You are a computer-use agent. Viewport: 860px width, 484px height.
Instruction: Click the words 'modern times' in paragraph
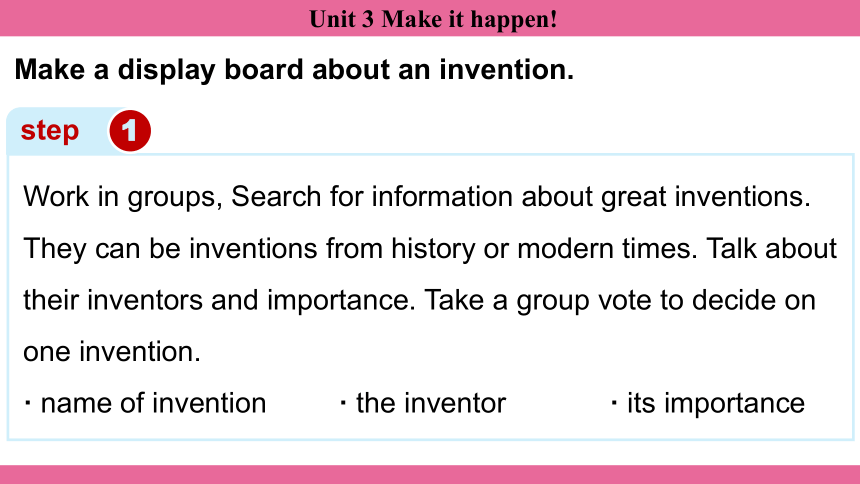607,249
